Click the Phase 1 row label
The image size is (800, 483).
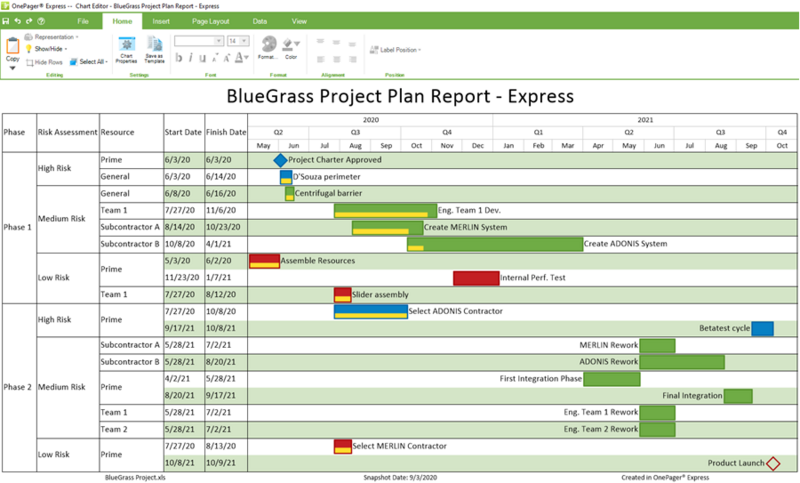pyautogui.click(x=17, y=227)
